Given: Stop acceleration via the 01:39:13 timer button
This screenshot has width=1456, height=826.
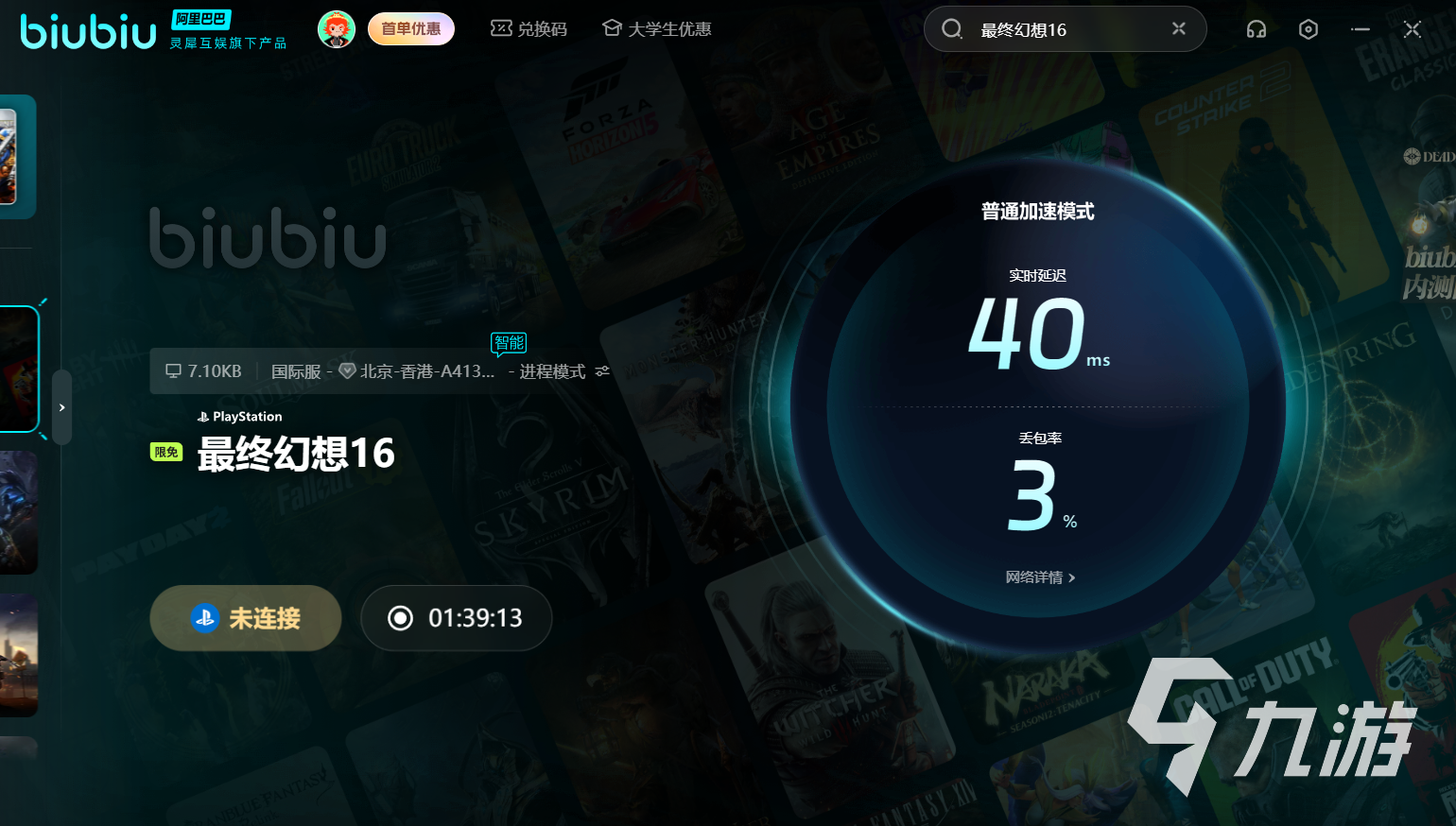Looking at the screenshot, I should point(456,618).
